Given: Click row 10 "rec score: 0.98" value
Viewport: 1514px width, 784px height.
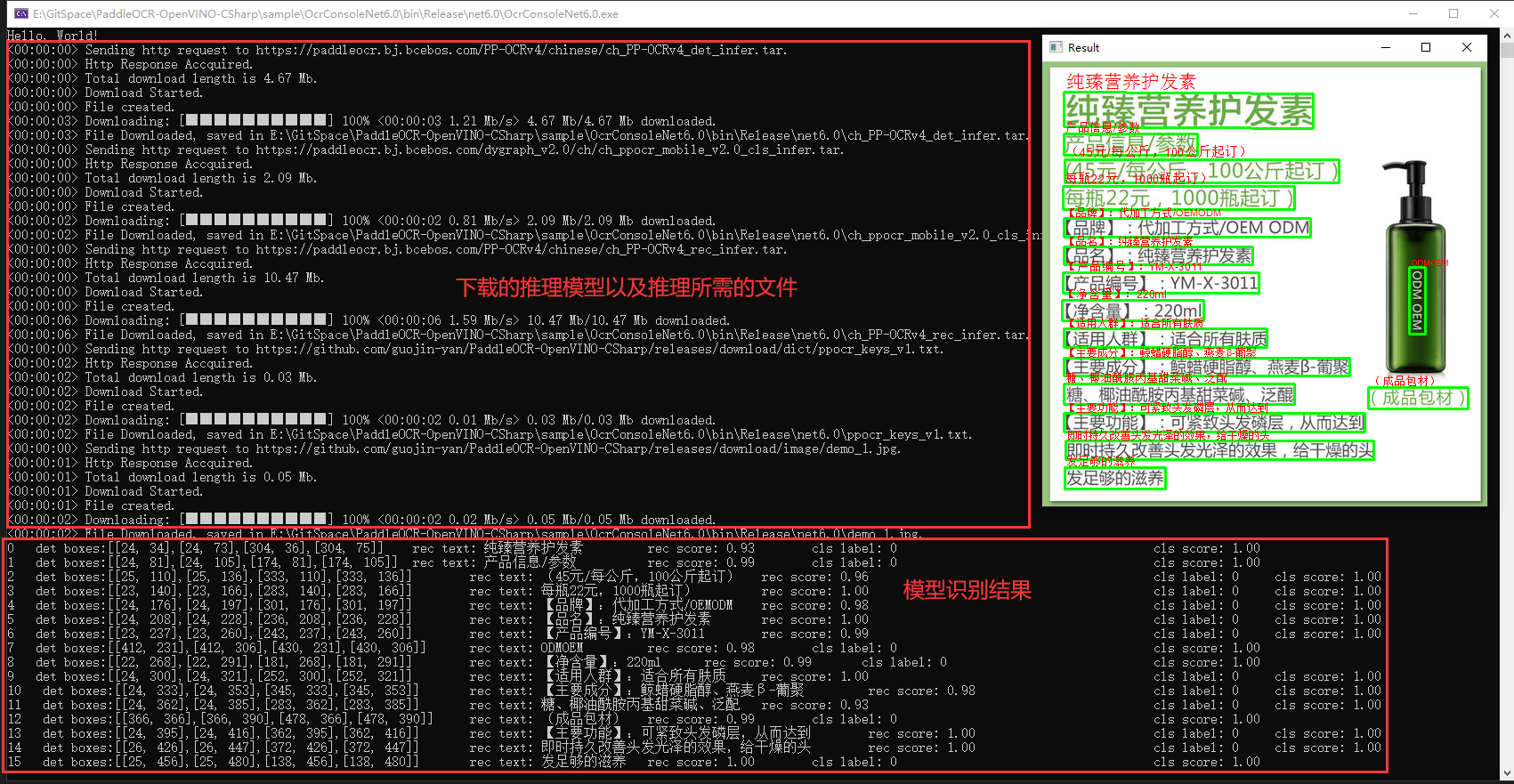Looking at the screenshot, I should click(x=922, y=691).
